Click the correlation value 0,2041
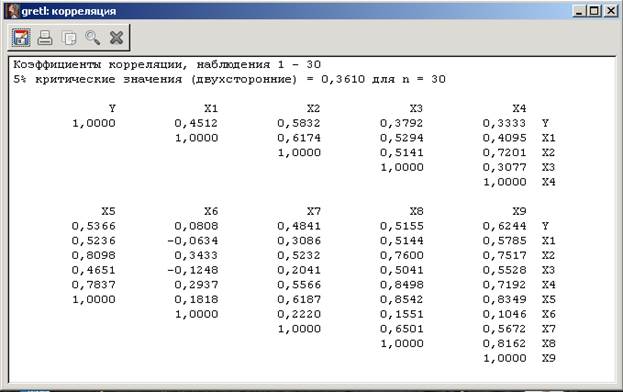Screen dimensions: 623x392 pyautogui.click(x=299, y=270)
